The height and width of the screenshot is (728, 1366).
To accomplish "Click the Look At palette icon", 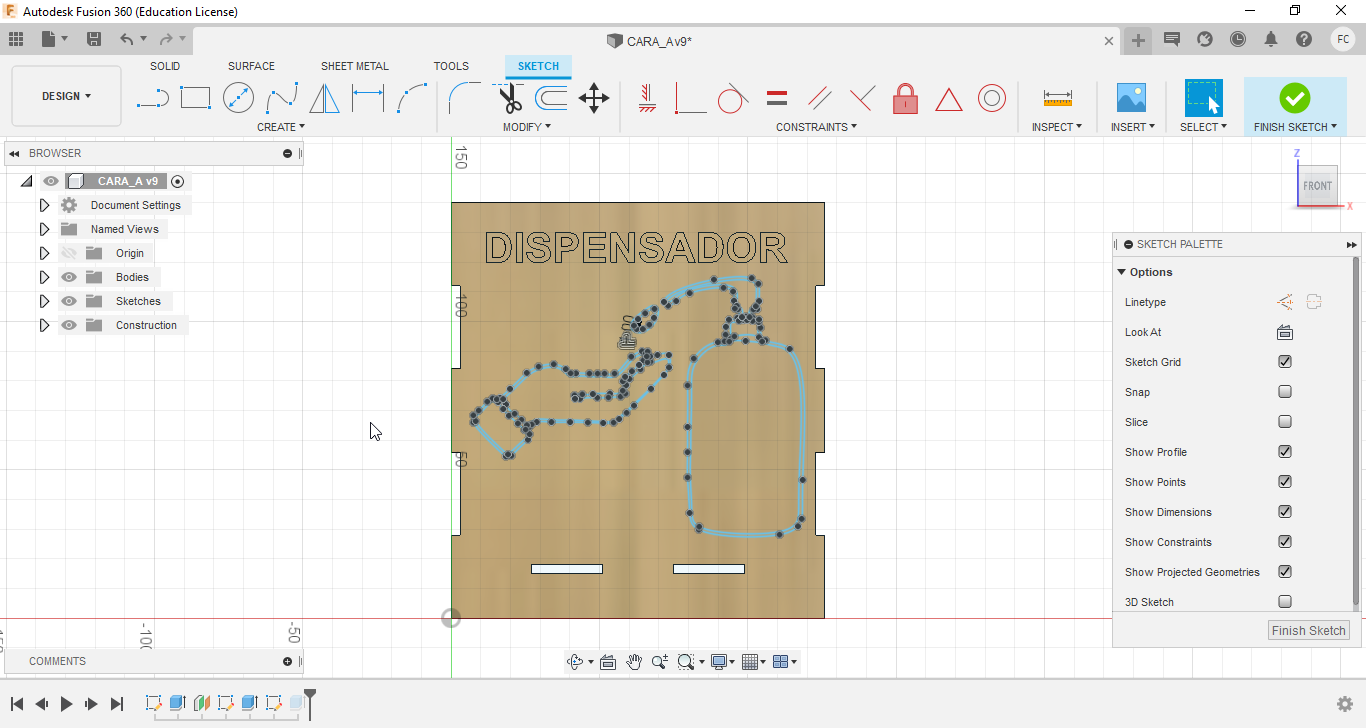I will 1285,332.
